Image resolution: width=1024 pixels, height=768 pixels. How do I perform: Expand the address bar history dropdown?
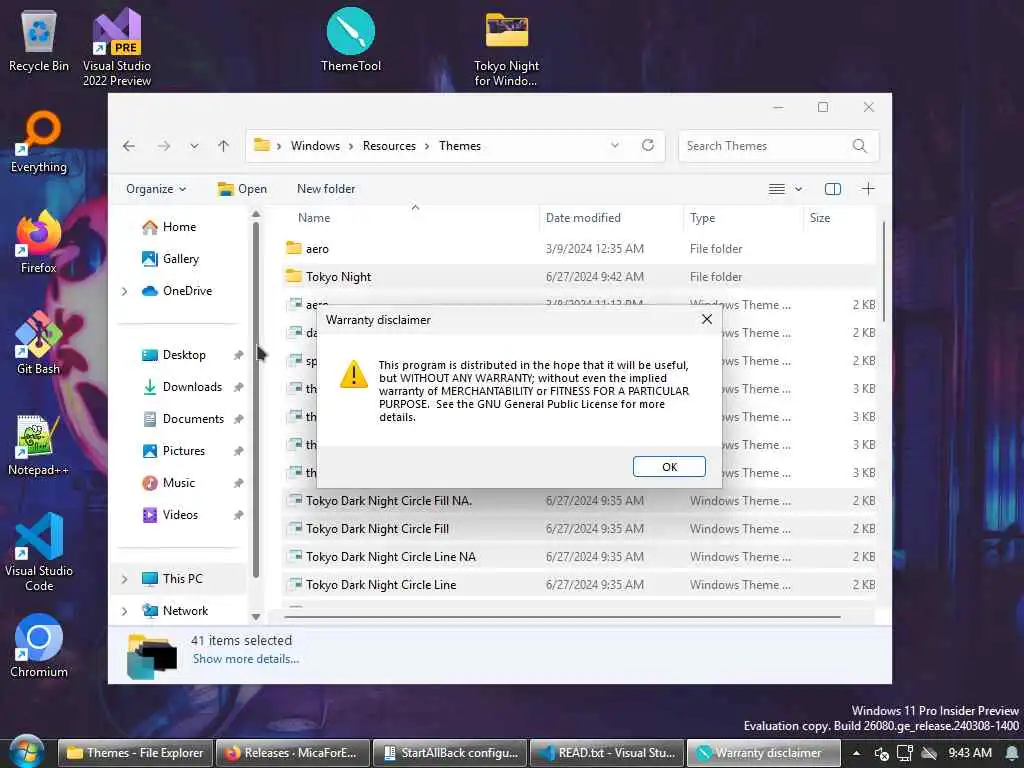pyautogui.click(x=615, y=146)
